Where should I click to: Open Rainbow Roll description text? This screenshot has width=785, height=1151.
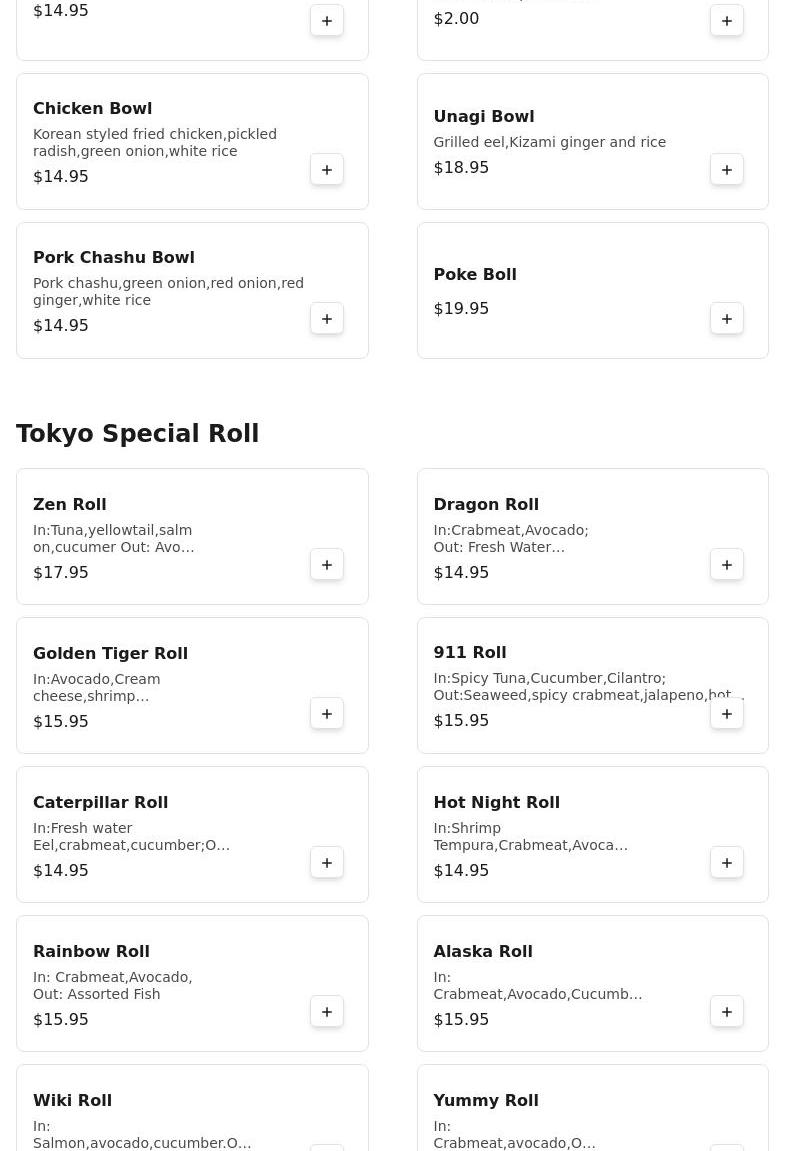[x=112, y=986]
